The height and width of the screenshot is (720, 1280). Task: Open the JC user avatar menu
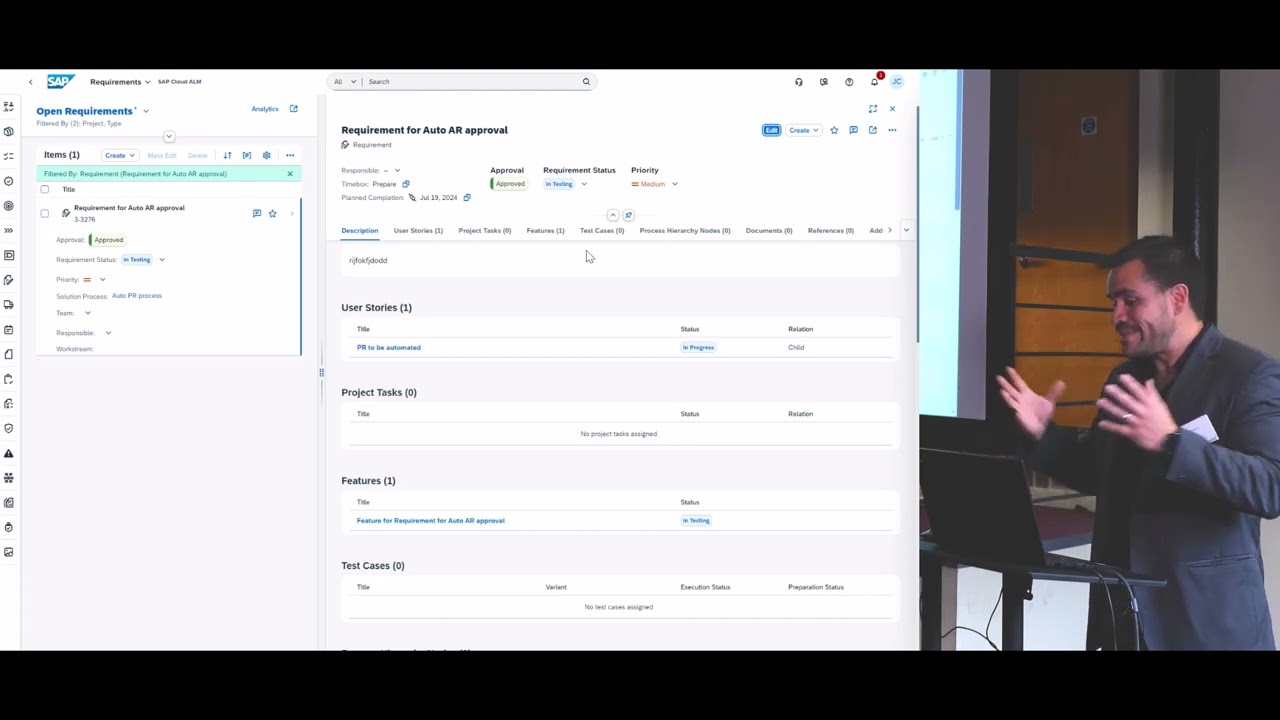coord(896,82)
